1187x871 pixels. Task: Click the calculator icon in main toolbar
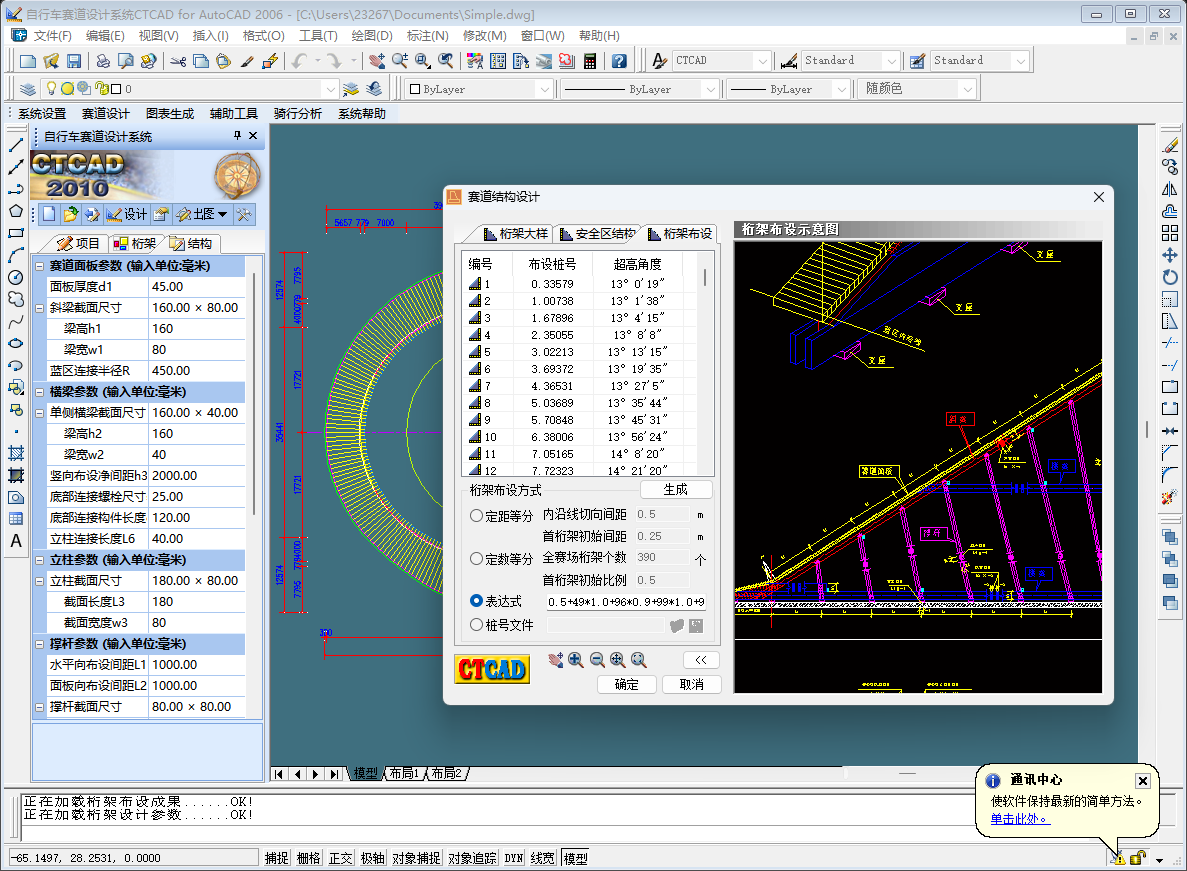point(590,61)
